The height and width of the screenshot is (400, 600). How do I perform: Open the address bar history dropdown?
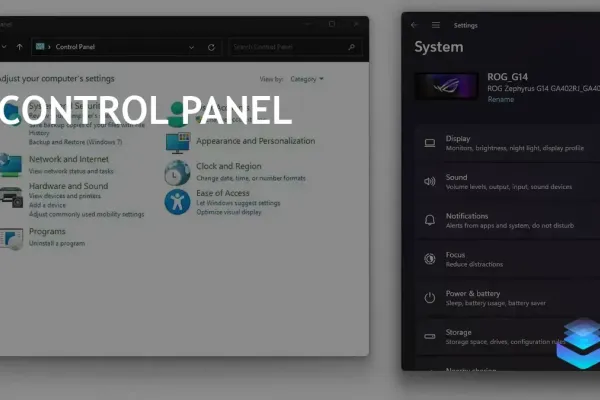pos(191,47)
